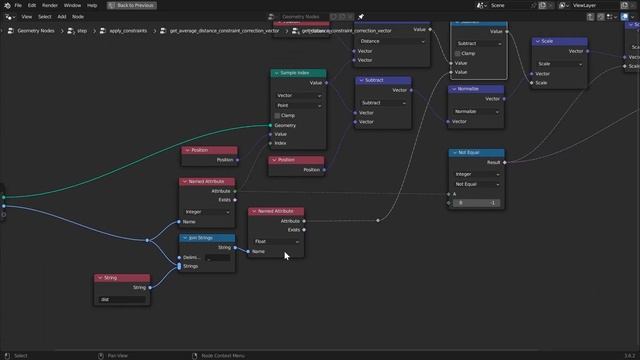Toggle snapping in node editor header

[600, 17]
